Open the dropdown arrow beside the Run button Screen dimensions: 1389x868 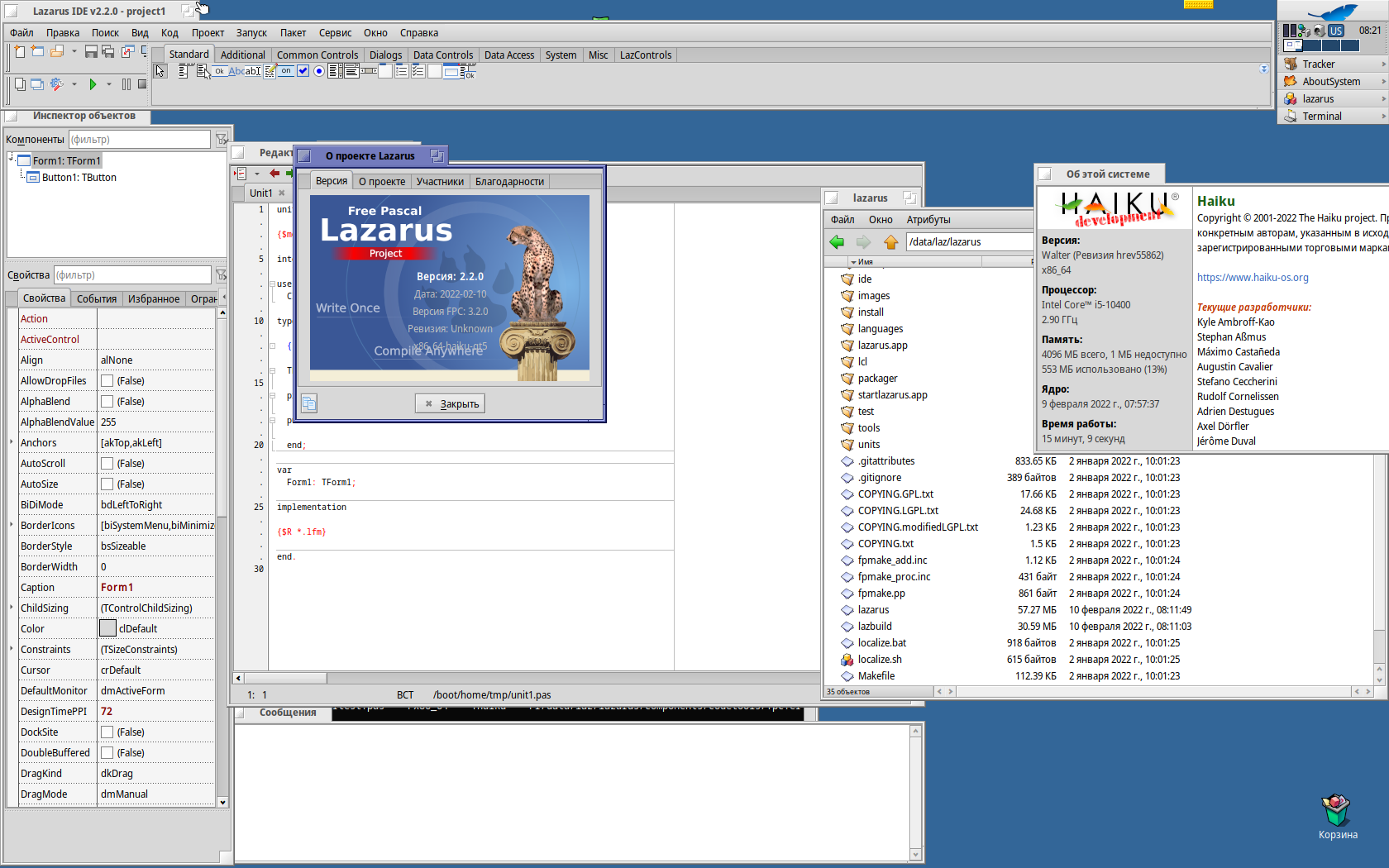click(109, 84)
